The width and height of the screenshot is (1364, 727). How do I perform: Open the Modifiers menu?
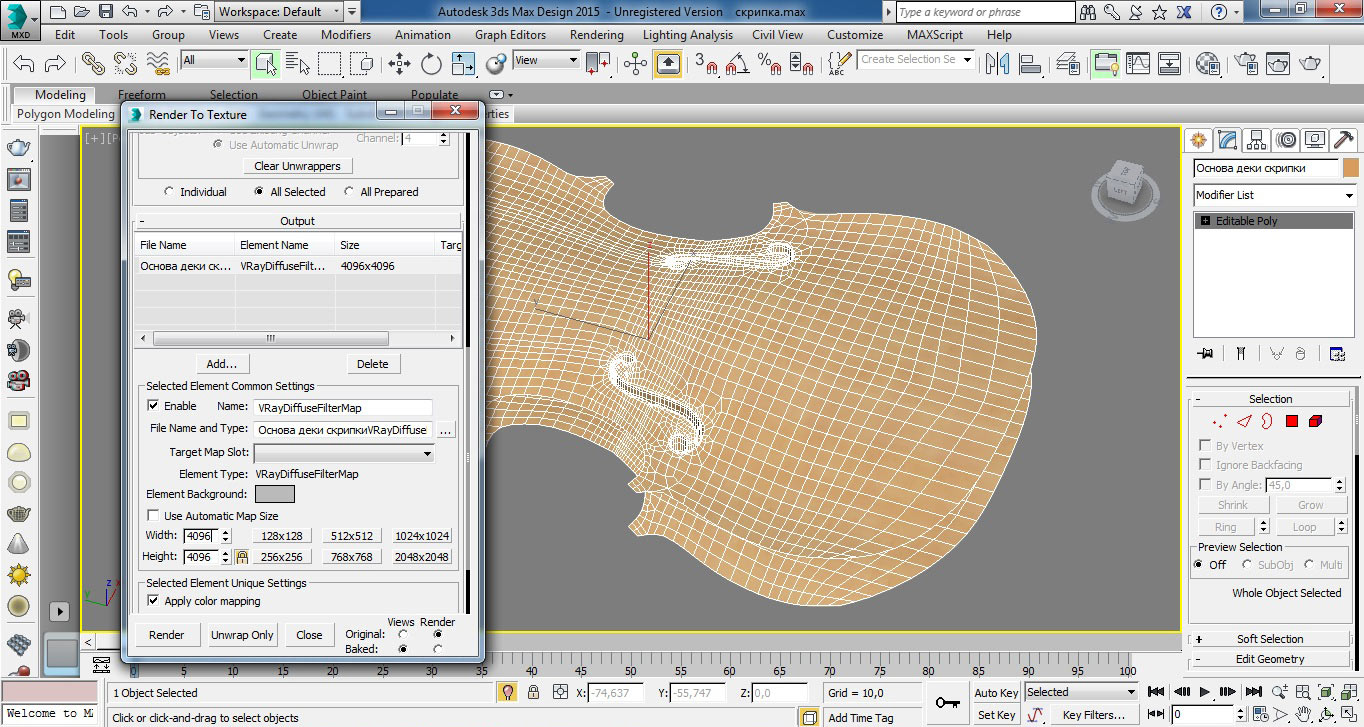(x=346, y=34)
